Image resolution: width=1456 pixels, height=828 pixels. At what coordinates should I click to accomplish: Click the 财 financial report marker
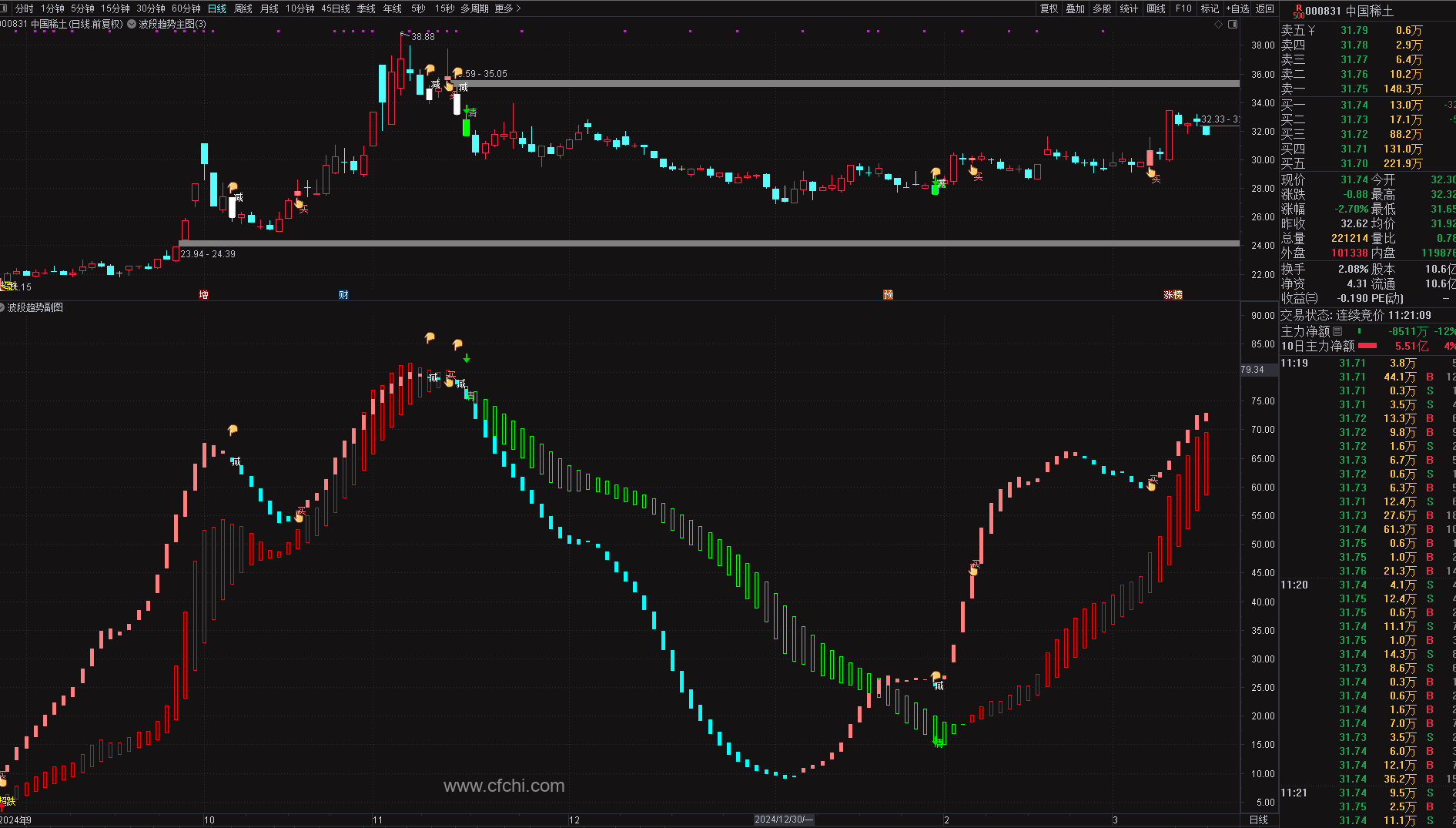(343, 294)
